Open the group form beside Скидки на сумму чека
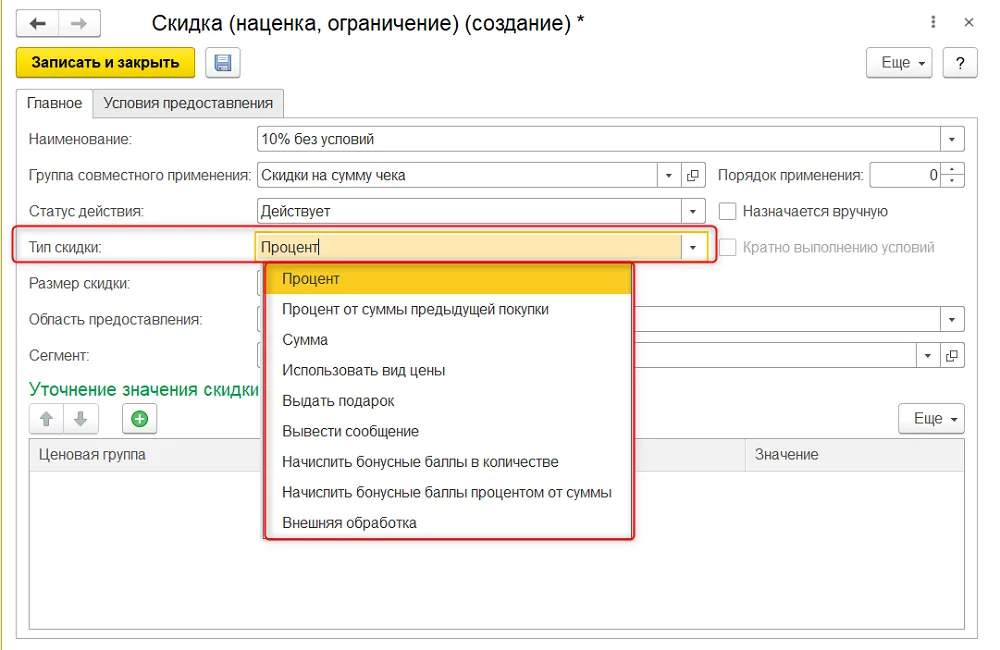The width and height of the screenshot is (1000, 650). tap(693, 175)
